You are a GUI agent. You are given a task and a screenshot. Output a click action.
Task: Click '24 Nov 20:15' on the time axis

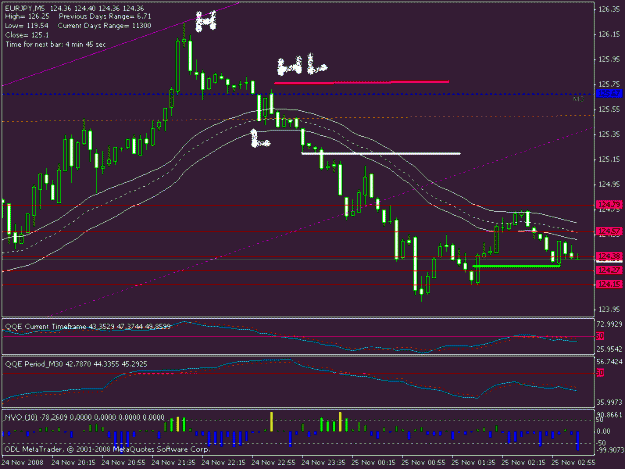73,462
